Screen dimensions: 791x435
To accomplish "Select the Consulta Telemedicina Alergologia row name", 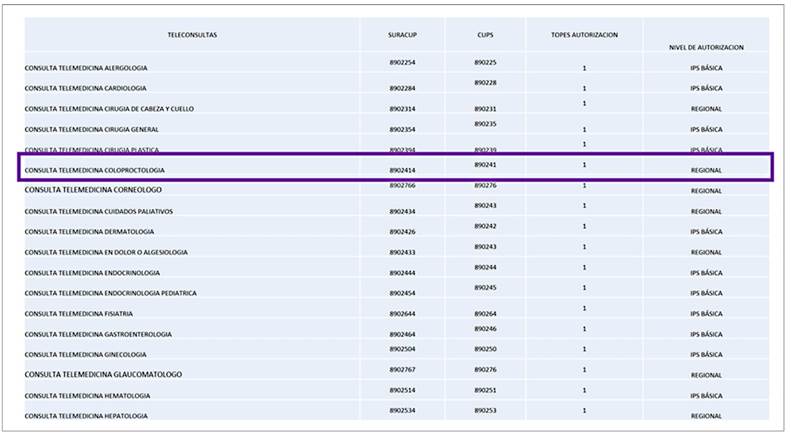I will click(x=86, y=68).
